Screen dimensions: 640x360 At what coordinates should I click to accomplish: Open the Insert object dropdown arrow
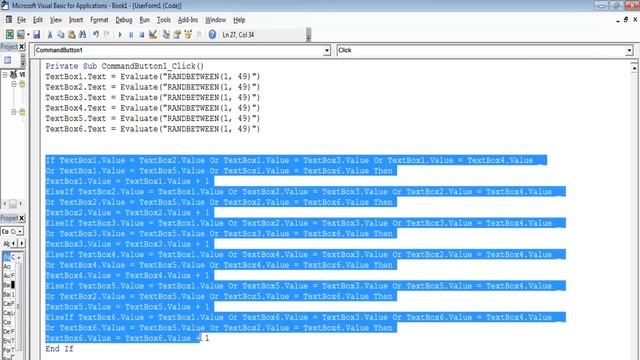pyautogui.click(x=28, y=35)
